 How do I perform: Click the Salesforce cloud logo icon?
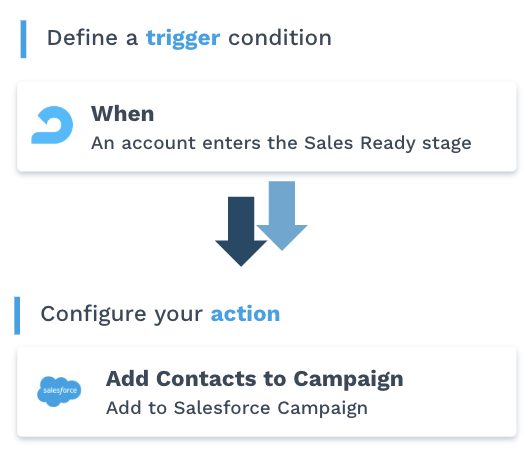(x=59, y=391)
